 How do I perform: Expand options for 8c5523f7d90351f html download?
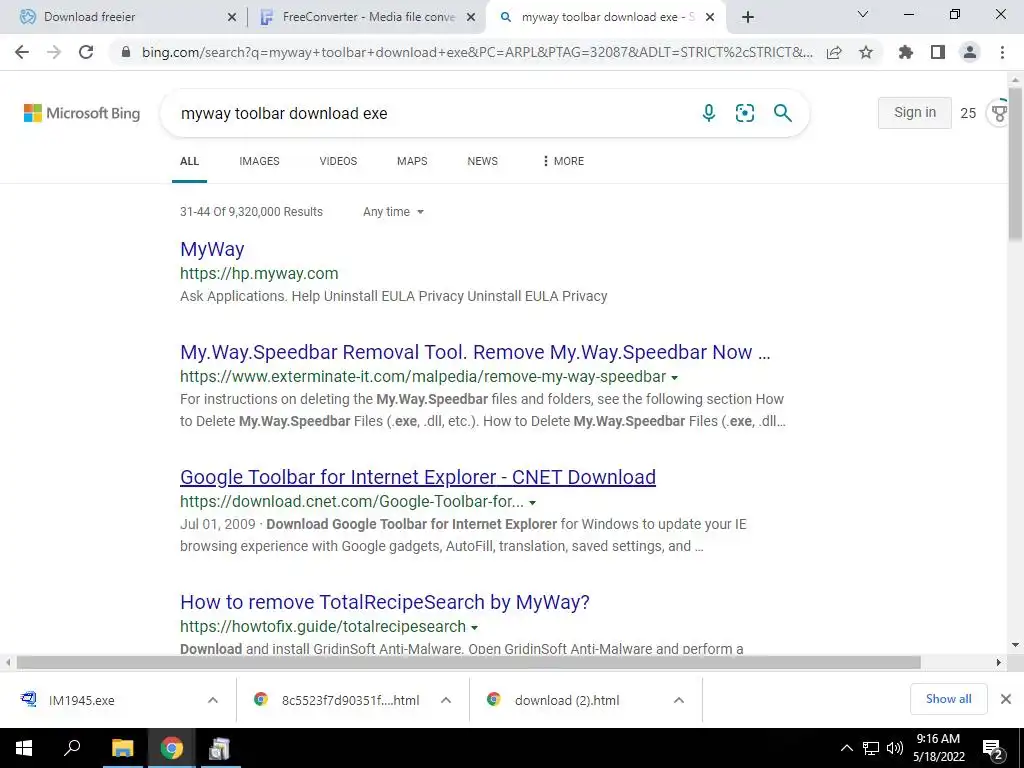point(446,700)
